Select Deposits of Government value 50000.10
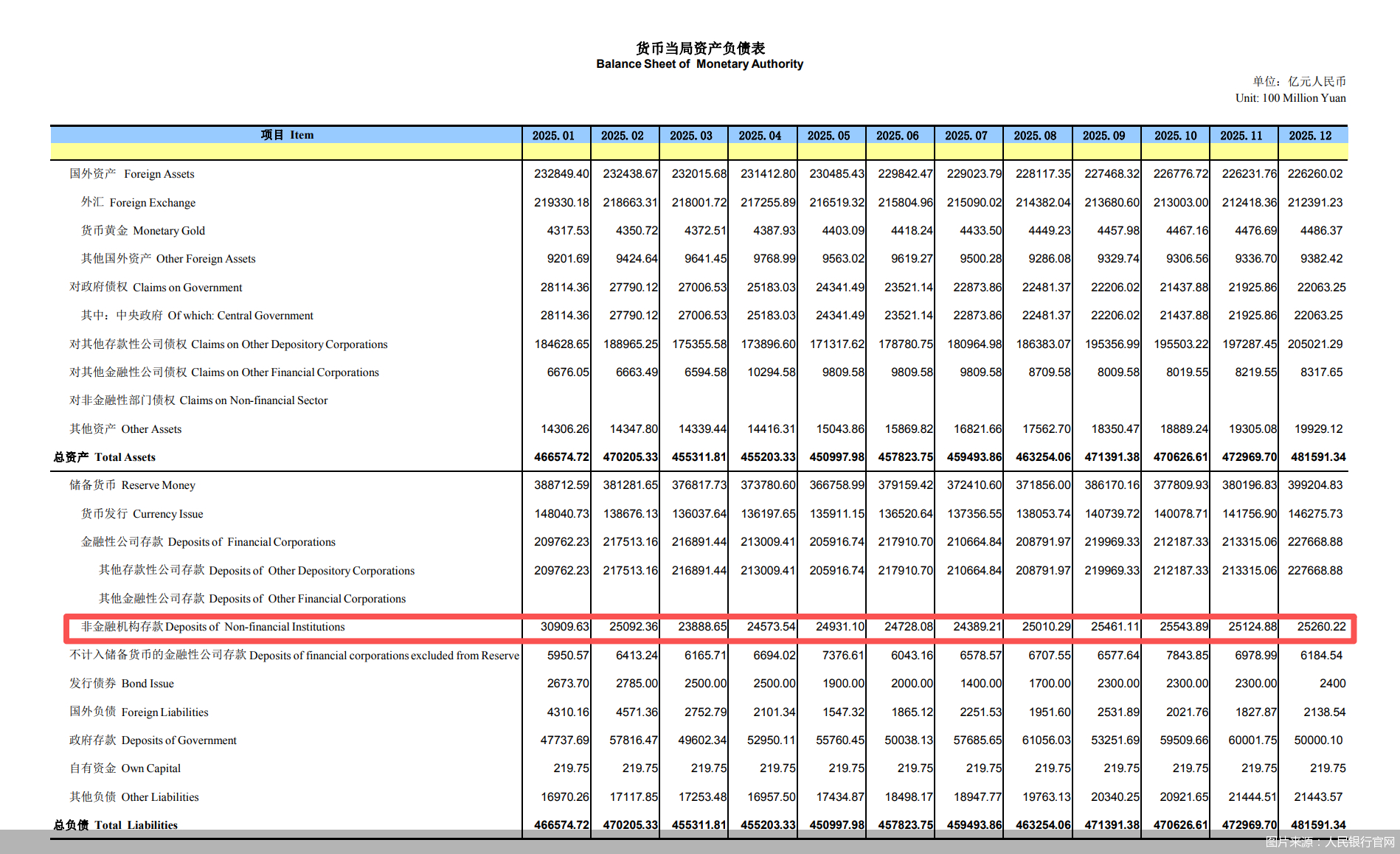 (1317, 740)
